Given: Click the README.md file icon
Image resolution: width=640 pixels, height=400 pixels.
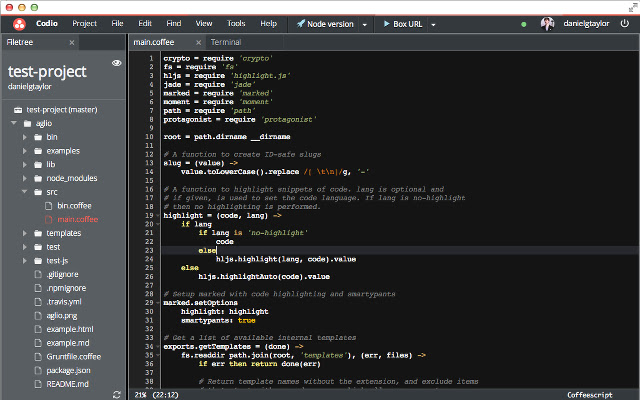Looking at the screenshot, I should (x=38, y=384).
